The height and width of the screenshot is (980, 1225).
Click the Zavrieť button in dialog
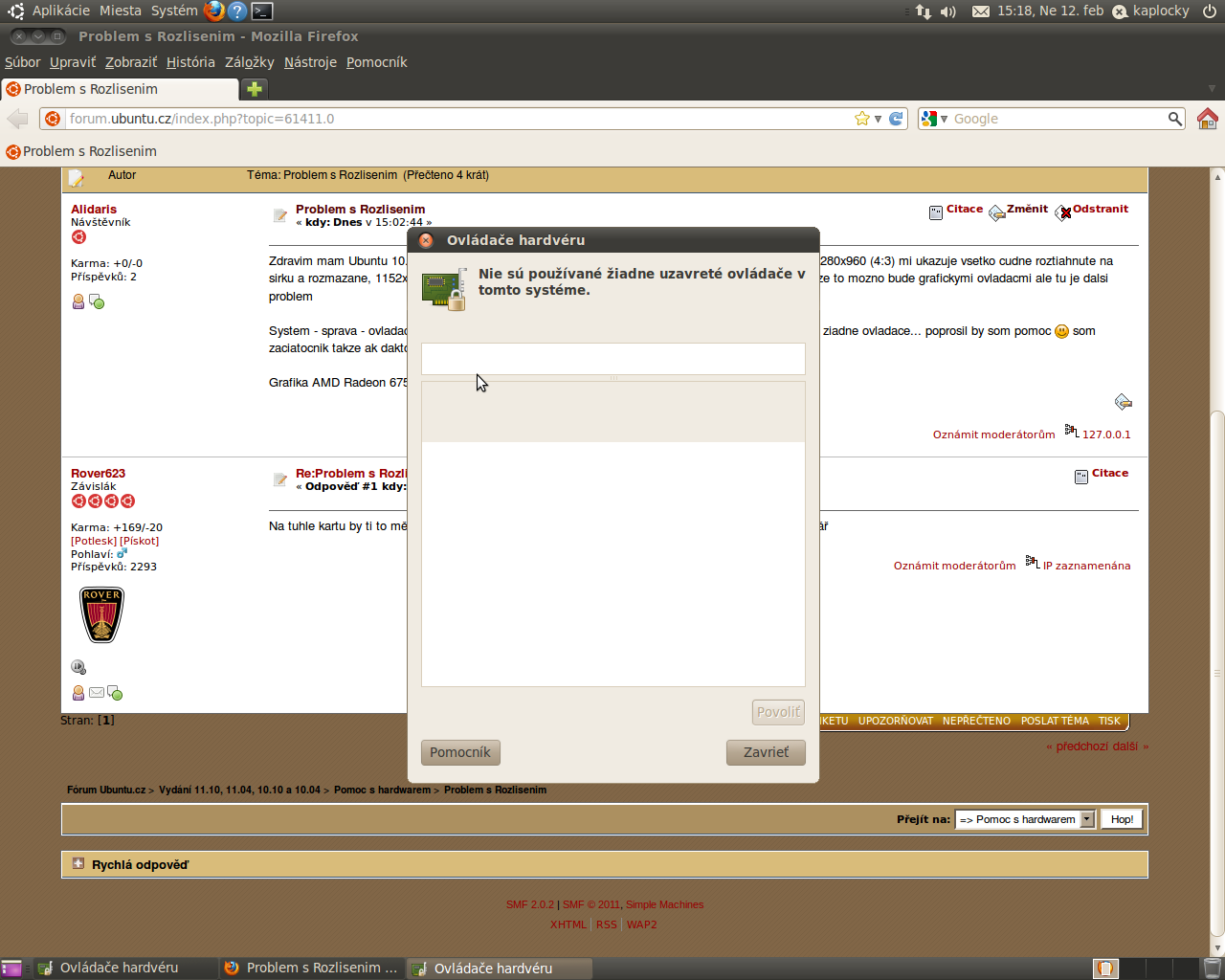point(766,752)
